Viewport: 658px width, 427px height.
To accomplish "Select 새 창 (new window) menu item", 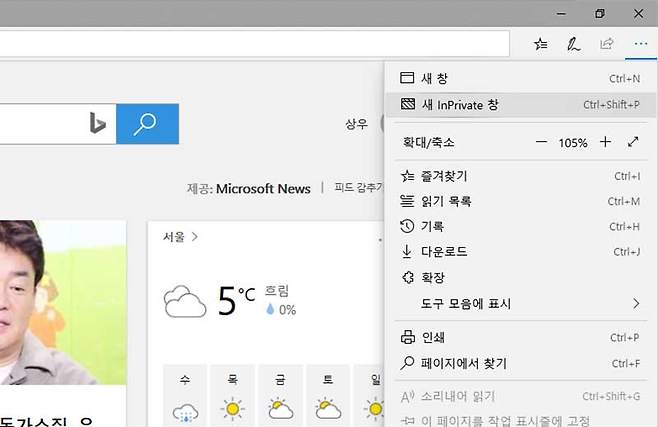I will 520,78.
